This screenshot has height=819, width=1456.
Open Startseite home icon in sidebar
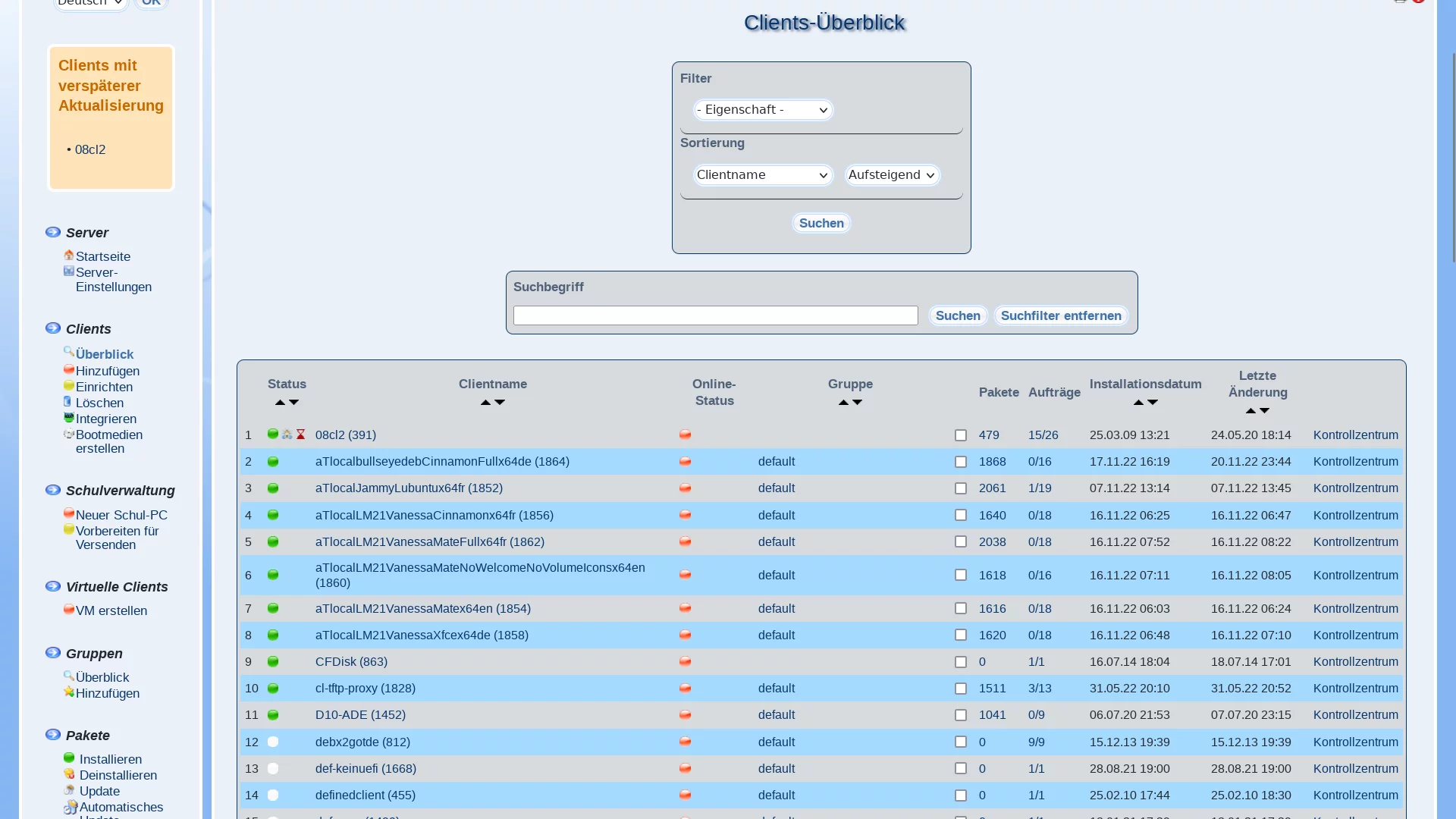[x=69, y=255]
